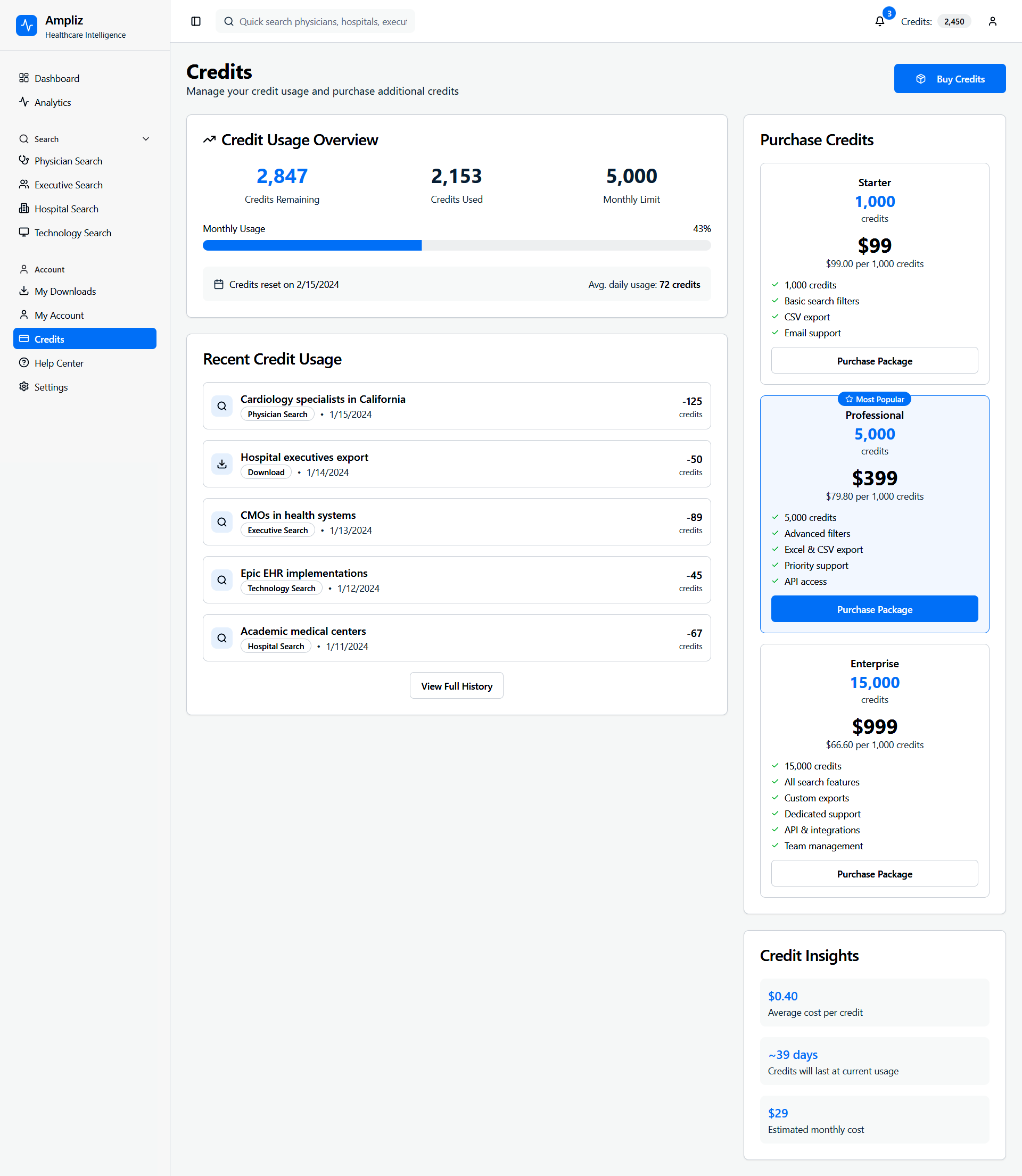Open the Dashboard page

[x=56, y=78]
